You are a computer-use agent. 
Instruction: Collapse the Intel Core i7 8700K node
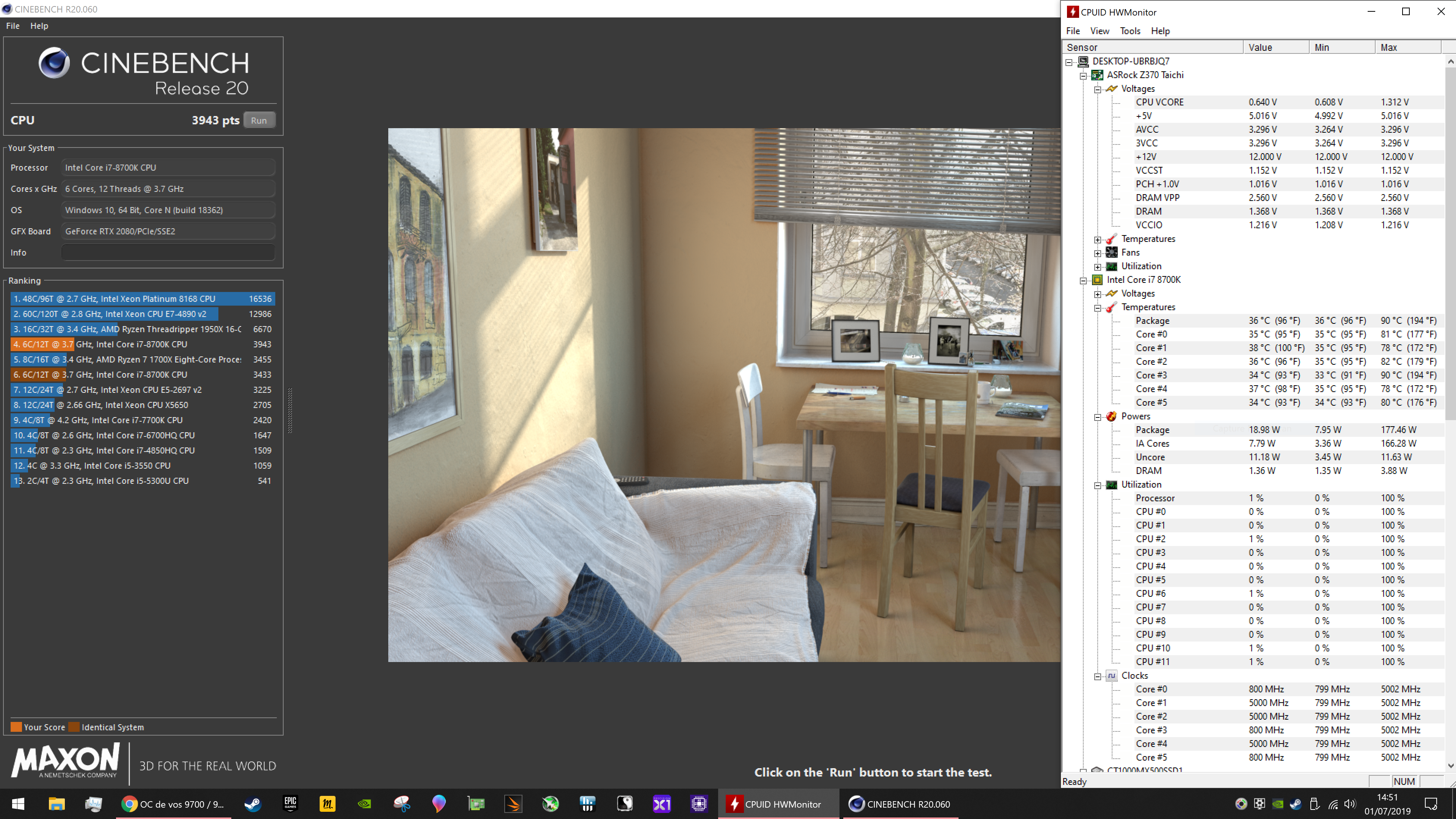coord(1083,280)
